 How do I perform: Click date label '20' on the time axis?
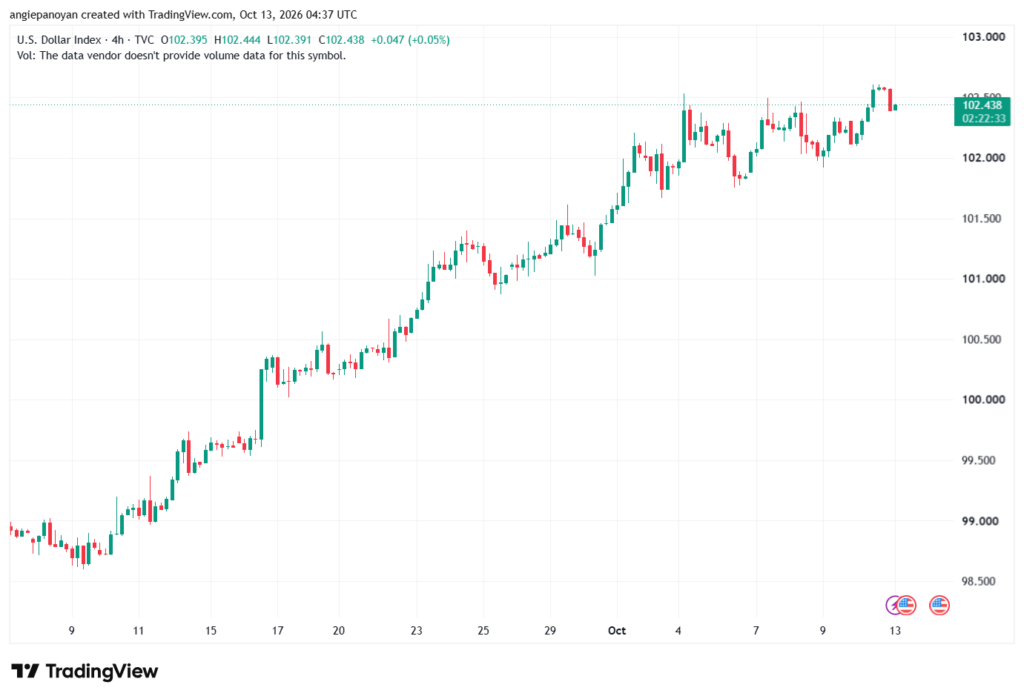[x=338, y=630]
